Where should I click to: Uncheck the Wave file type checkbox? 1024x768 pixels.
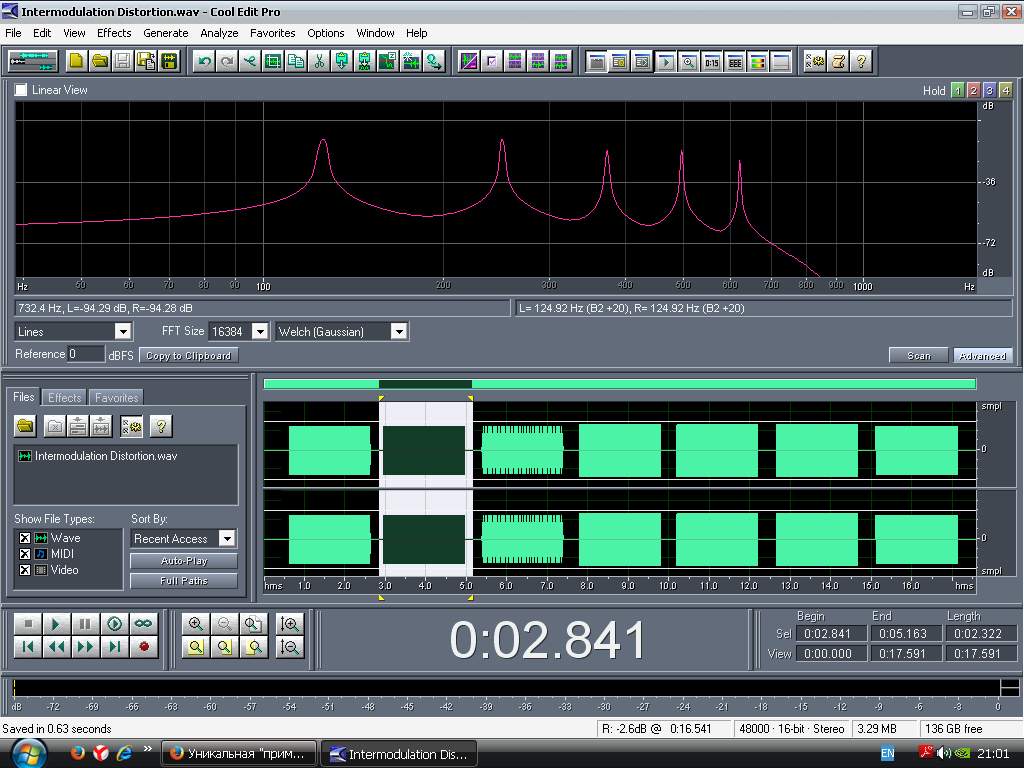pos(25,538)
